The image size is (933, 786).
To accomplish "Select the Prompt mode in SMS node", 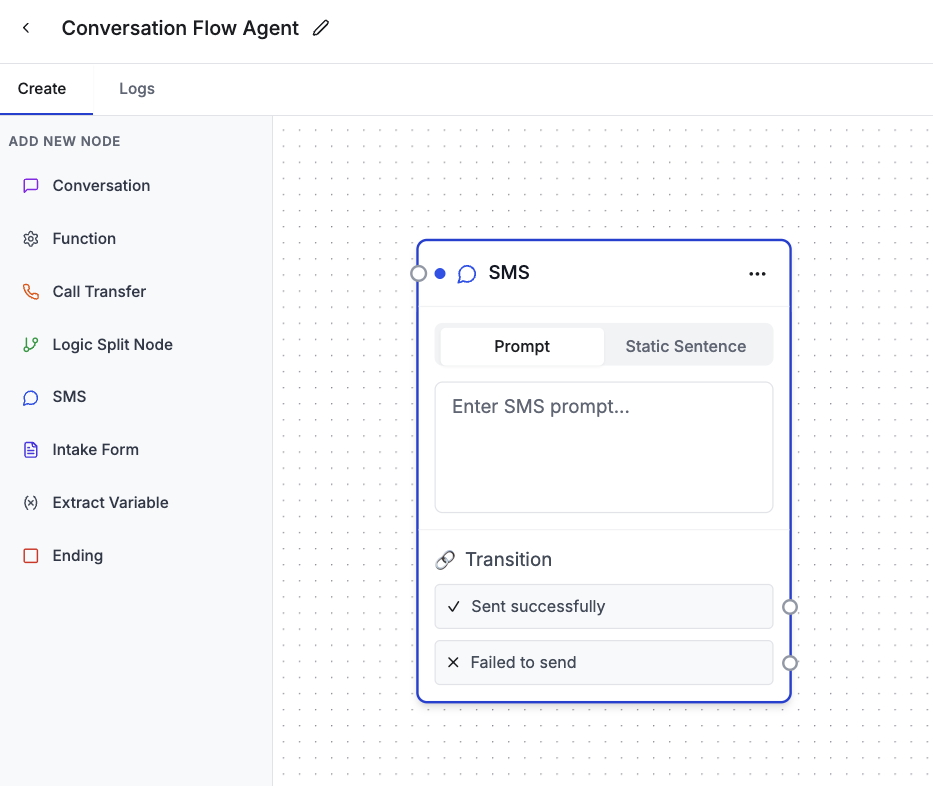I will [x=522, y=346].
